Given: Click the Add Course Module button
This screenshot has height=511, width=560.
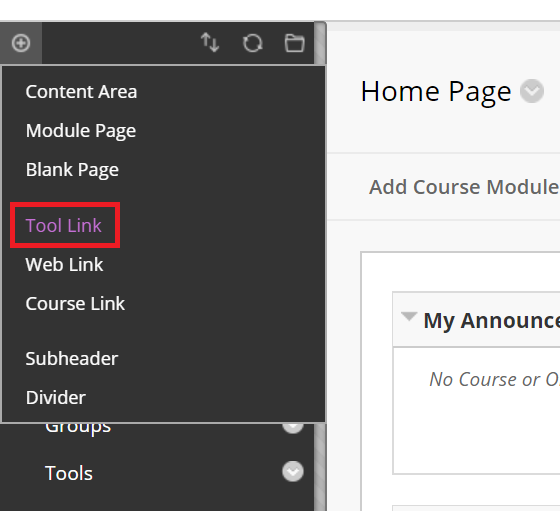Looking at the screenshot, I should tap(464, 187).
